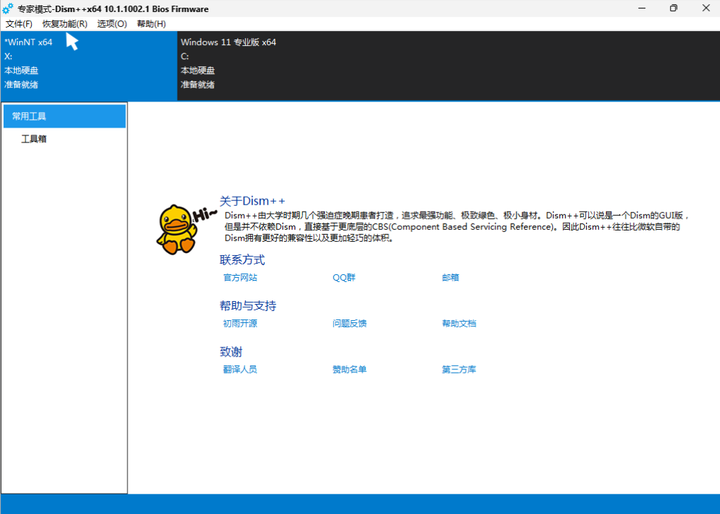Click the 邮箱 contact link
The height and width of the screenshot is (514, 720).
pos(450,277)
